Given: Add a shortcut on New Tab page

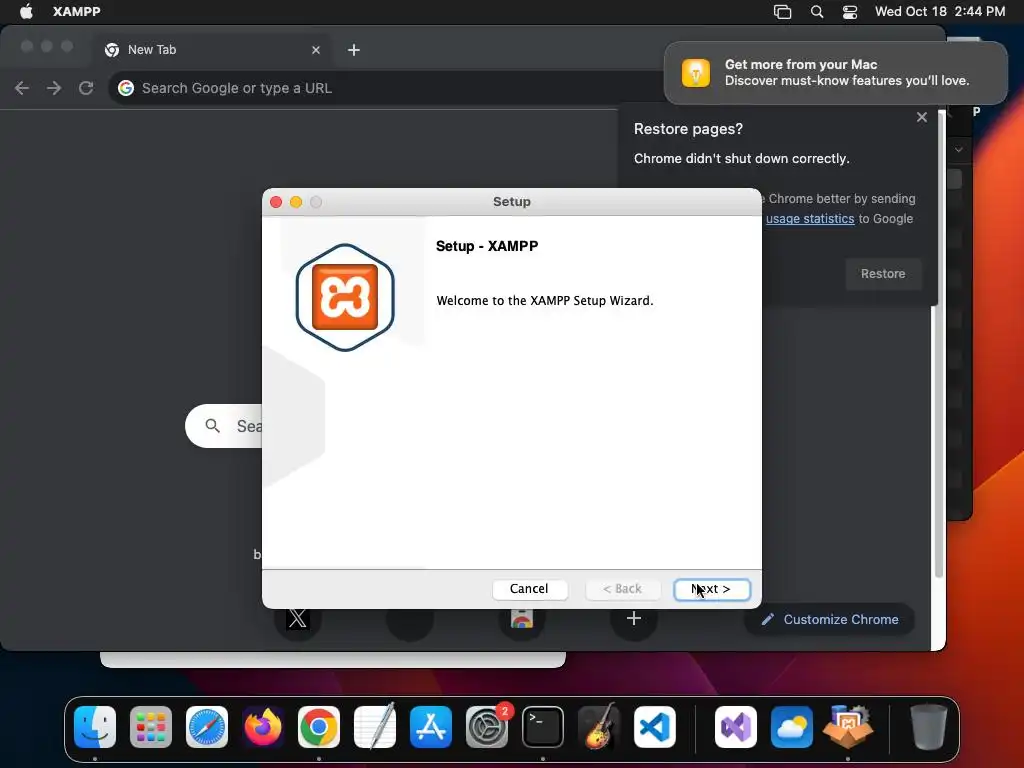Looking at the screenshot, I should pyautogui.click(x=633, y=618).
